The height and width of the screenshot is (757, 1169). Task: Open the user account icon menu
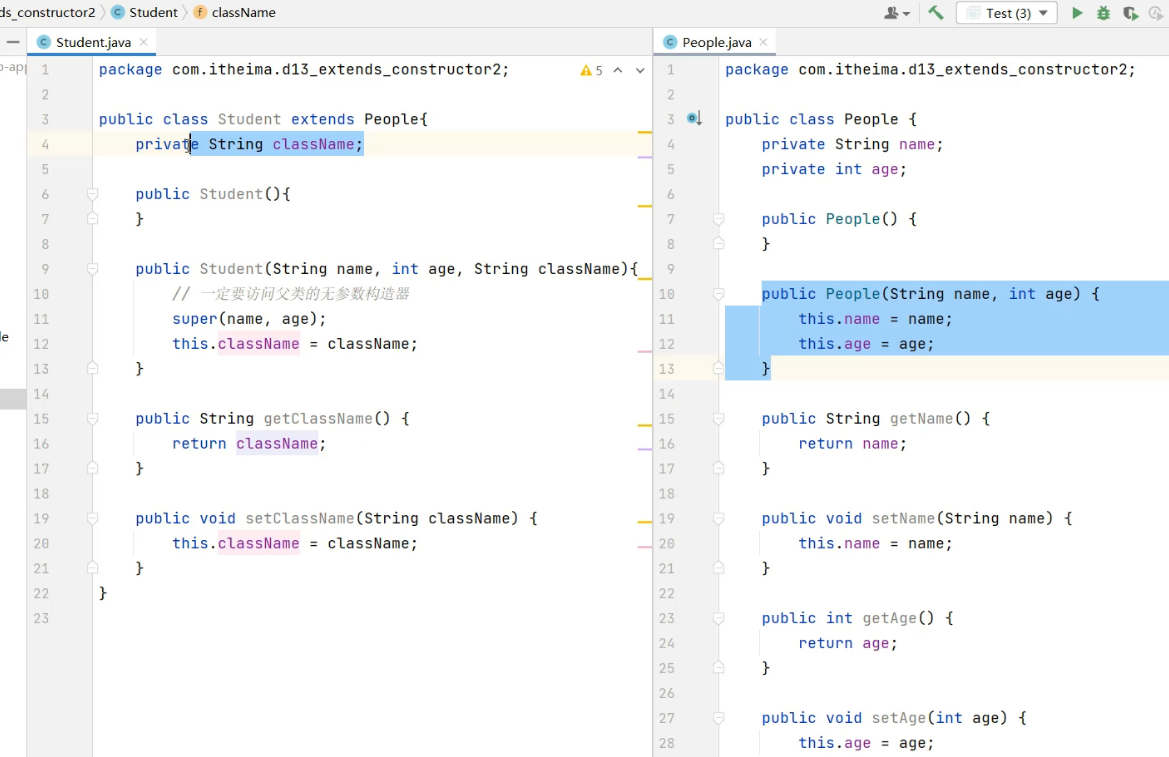tap(896, 13)
